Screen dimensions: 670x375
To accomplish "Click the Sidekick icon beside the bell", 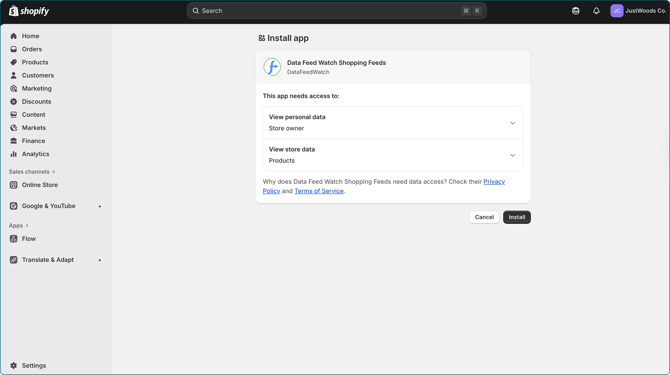I will (x=576, y=11).
